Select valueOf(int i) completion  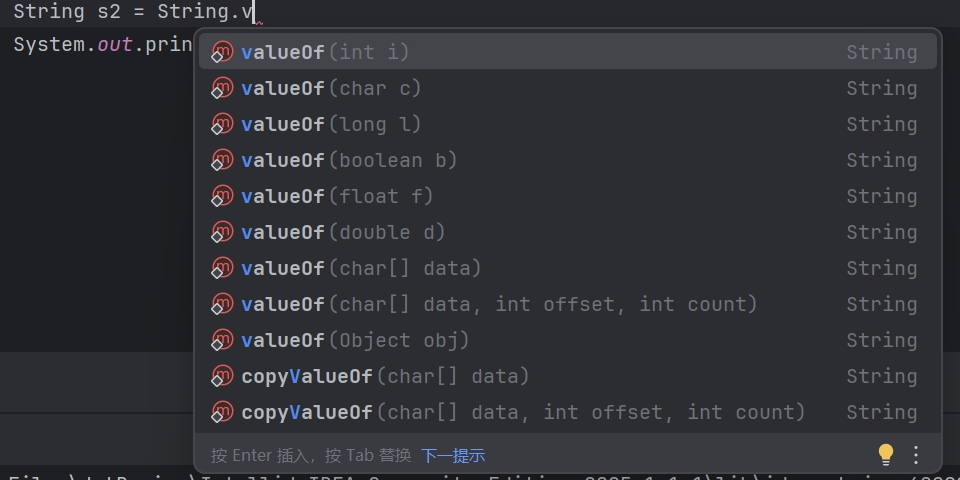(568, 52)
